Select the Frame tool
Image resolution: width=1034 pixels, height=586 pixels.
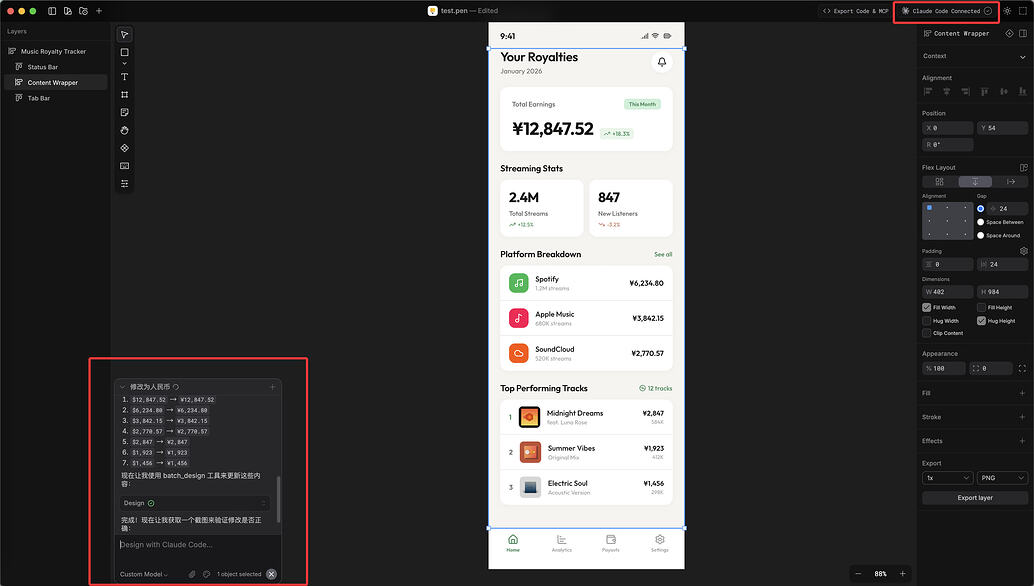[125, 95]
